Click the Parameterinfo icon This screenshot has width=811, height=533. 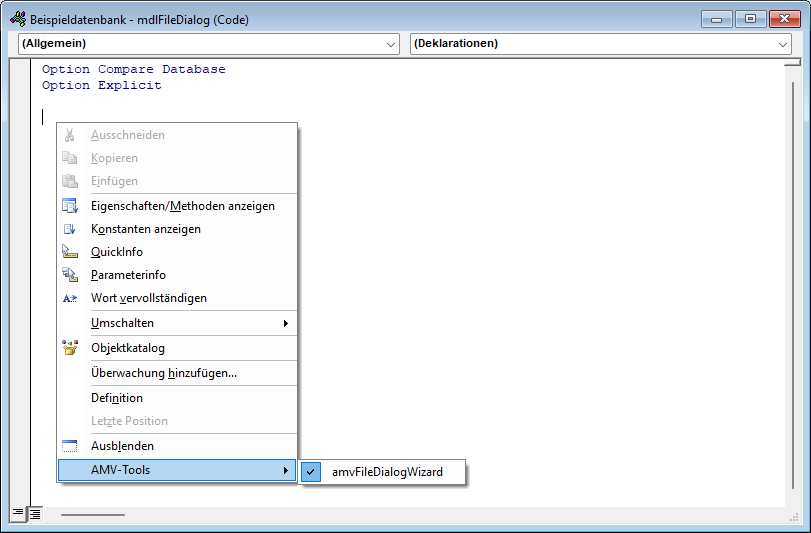tap(69, 275)
